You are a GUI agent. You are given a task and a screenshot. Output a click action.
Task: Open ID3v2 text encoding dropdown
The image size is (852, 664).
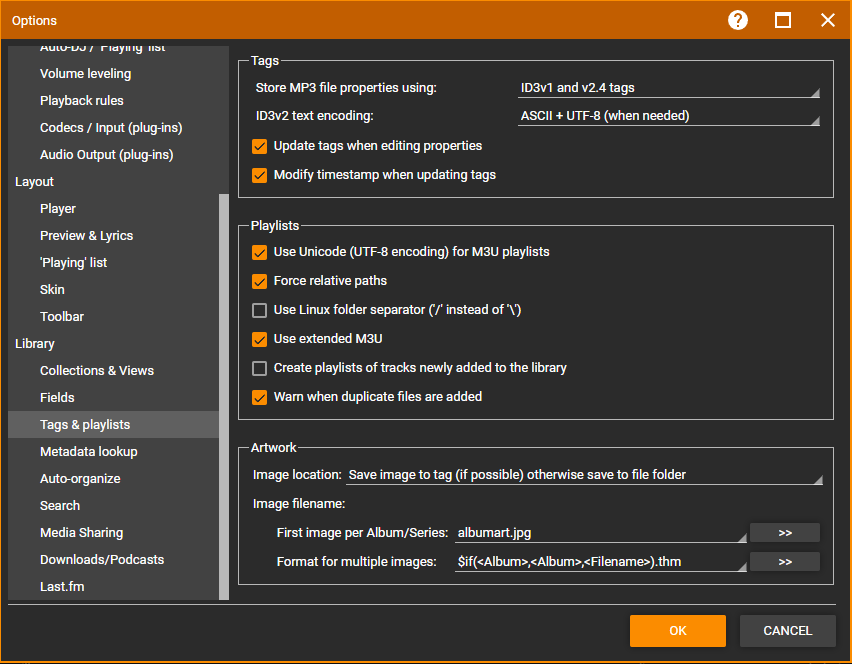pyautogui.click(x=668, y=116)
